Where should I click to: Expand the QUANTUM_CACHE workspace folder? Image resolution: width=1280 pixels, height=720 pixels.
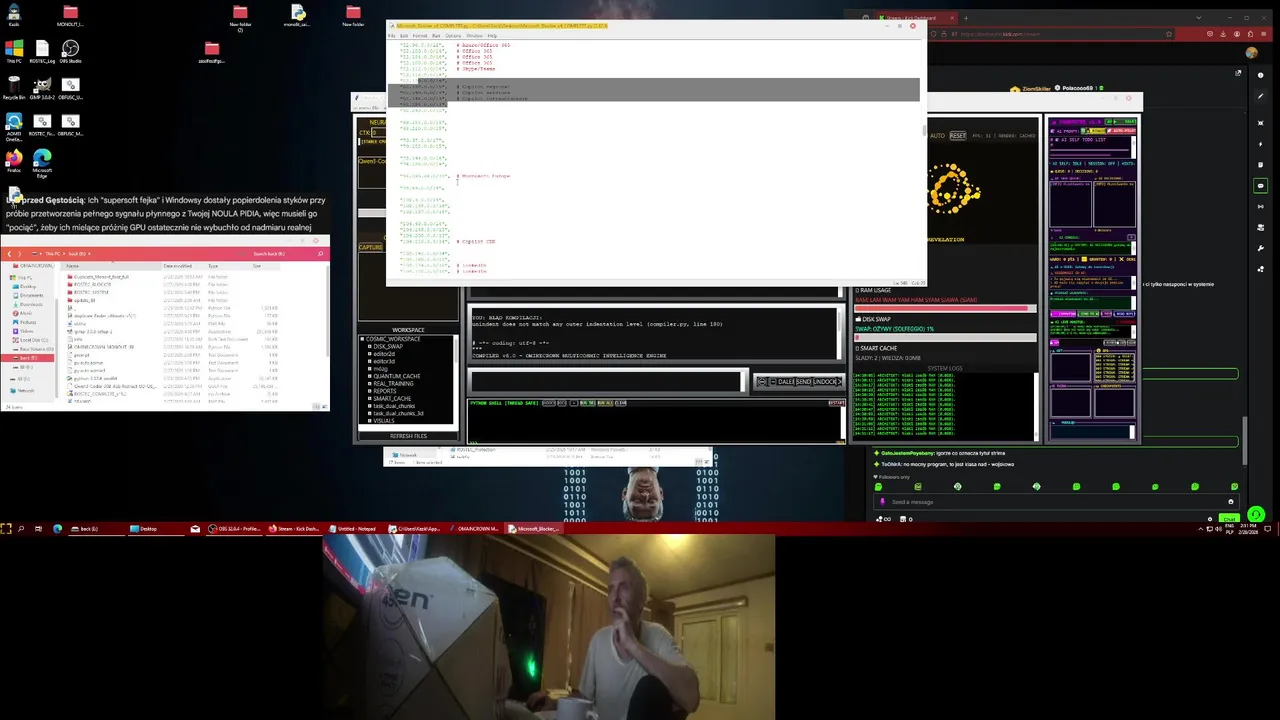[369, 376]
